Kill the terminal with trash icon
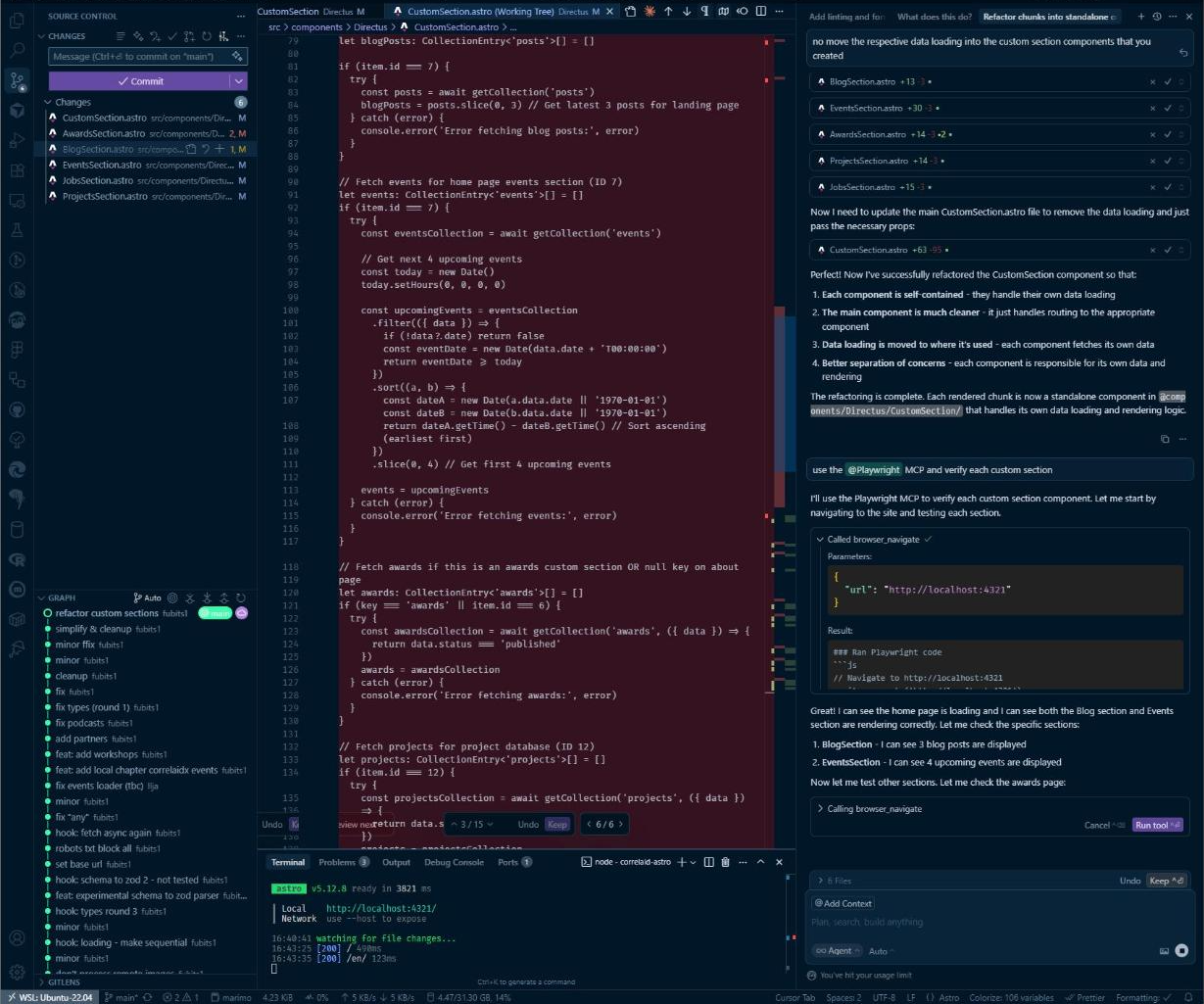Viewport: 1204px width, 1004px height. point(725,862)
